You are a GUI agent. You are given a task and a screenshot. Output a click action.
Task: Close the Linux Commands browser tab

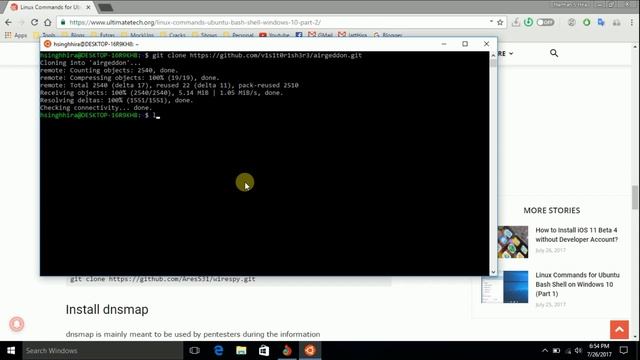coord(88,7)
